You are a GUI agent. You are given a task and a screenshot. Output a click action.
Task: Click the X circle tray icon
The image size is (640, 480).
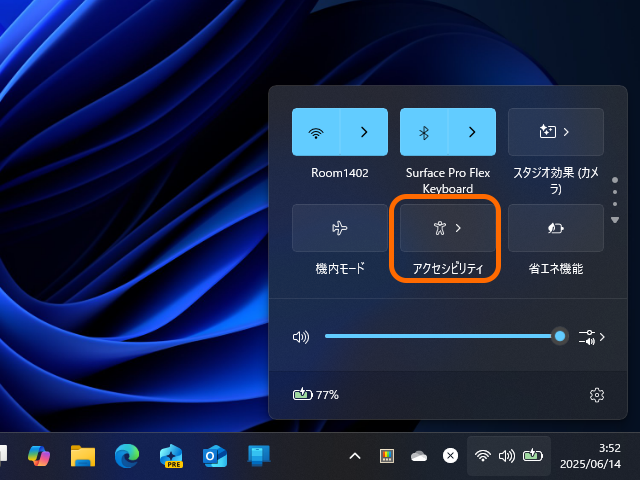tap(450, 456)
